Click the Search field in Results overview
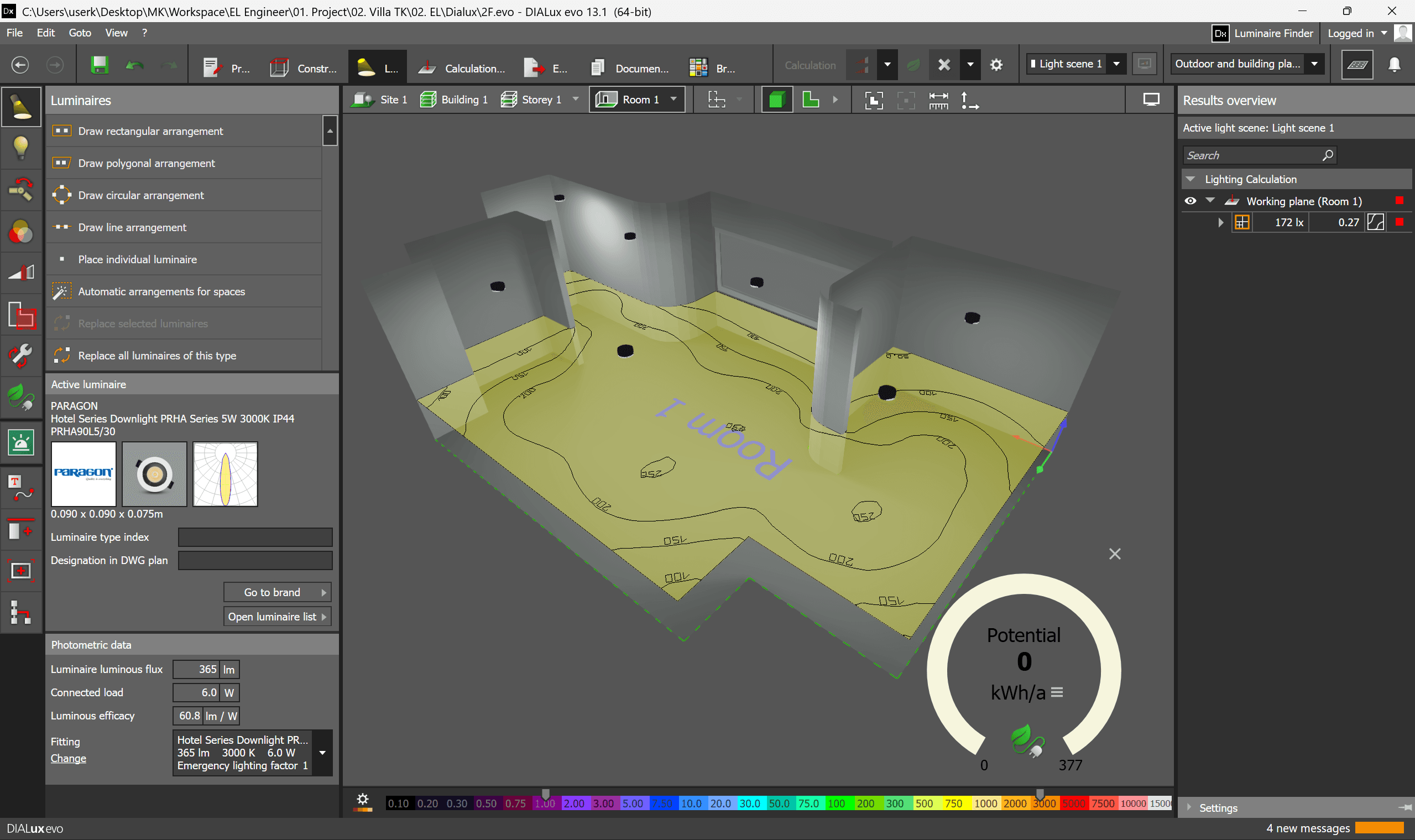Screen dimensions: 1415x840 (x=1260, y=155)
